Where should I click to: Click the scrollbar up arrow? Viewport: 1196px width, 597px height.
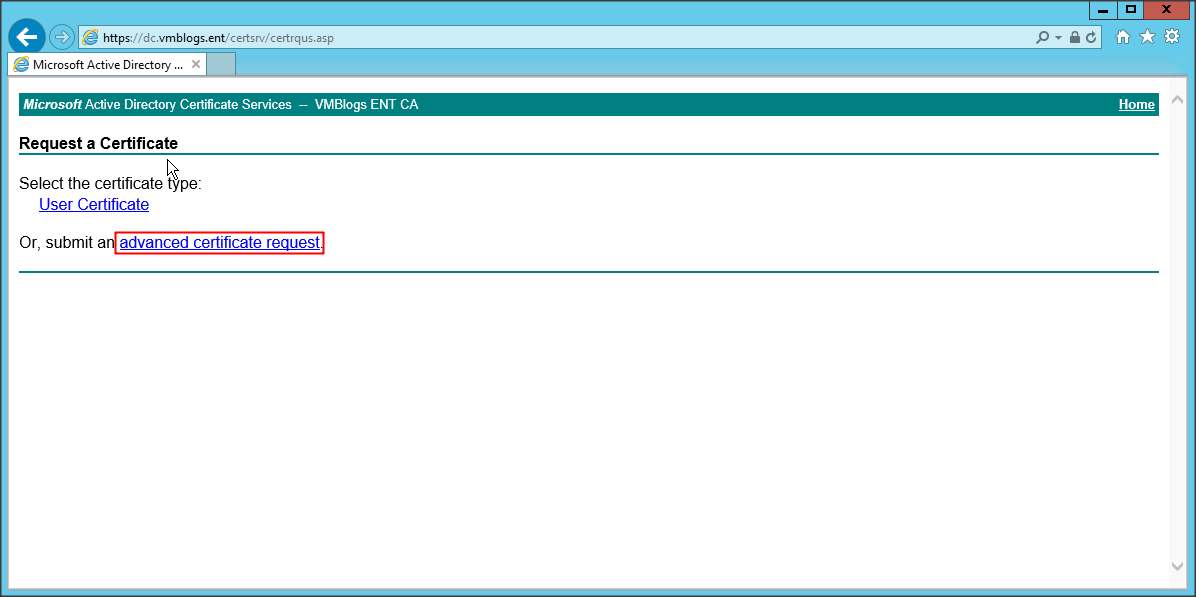1177,101
